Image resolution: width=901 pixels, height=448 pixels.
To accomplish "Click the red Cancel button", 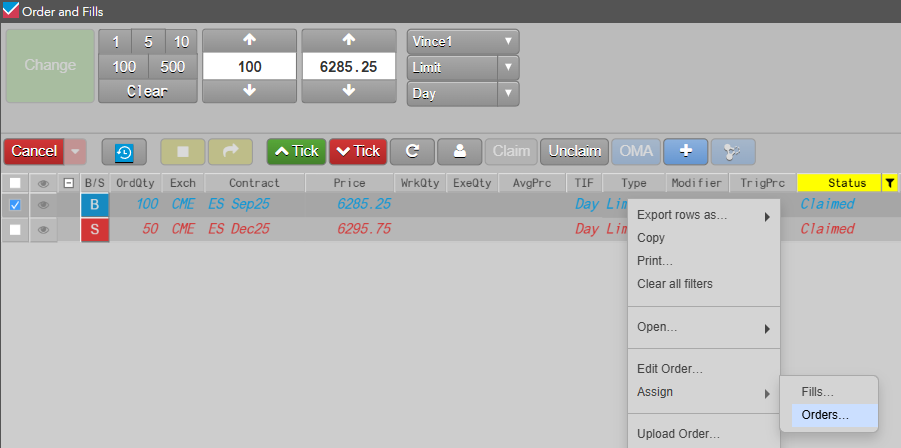I will pyautogui.click(x=34, y=151).
